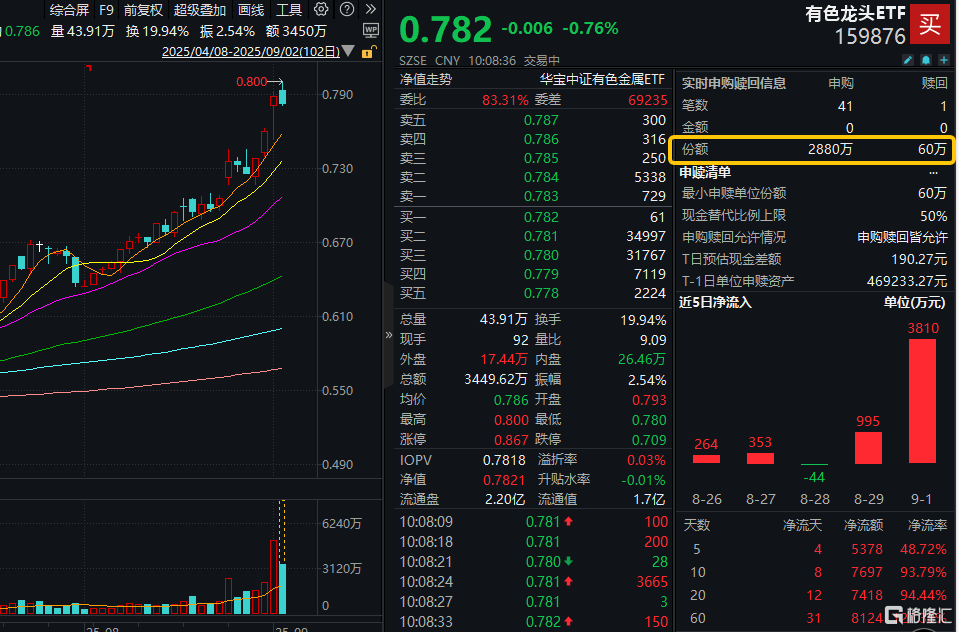Click the 卖三 price 0.785

click(x=541, y=158)
